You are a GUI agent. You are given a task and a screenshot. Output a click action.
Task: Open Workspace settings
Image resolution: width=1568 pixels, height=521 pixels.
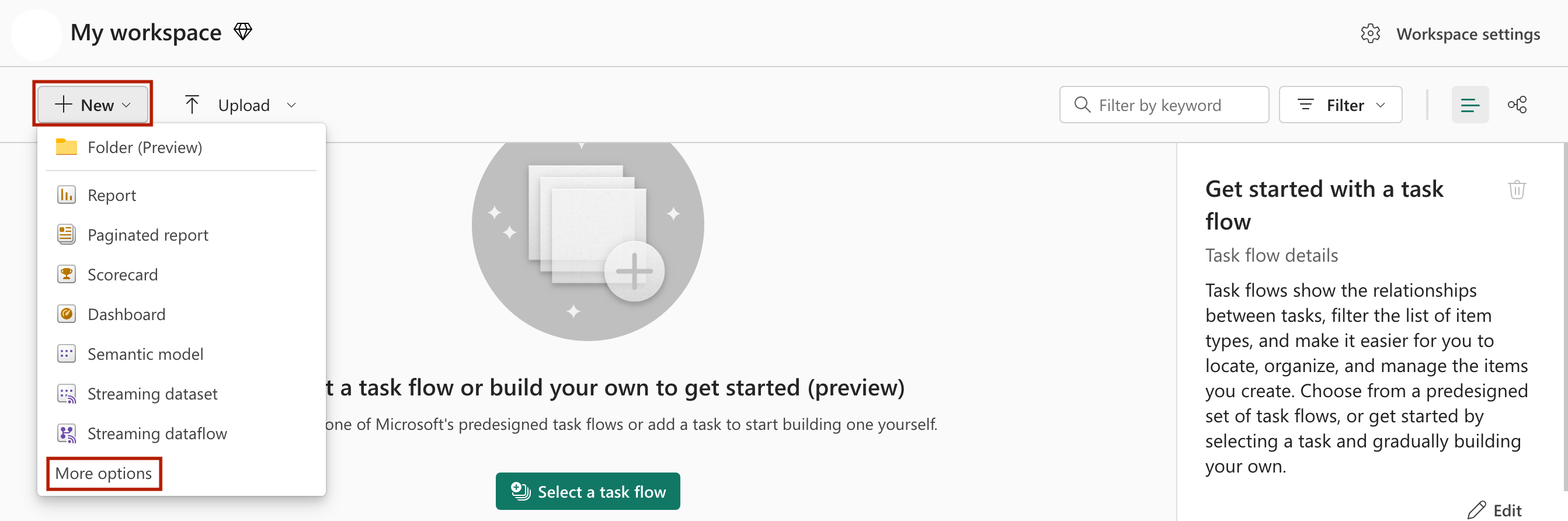(x=1450, y=33)
